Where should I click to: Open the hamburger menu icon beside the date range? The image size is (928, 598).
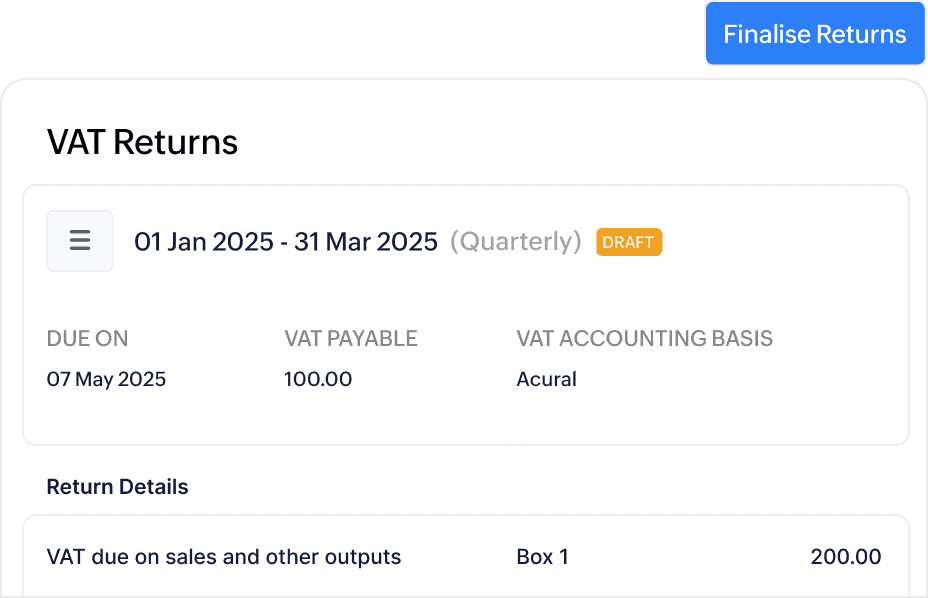(80, 241)
